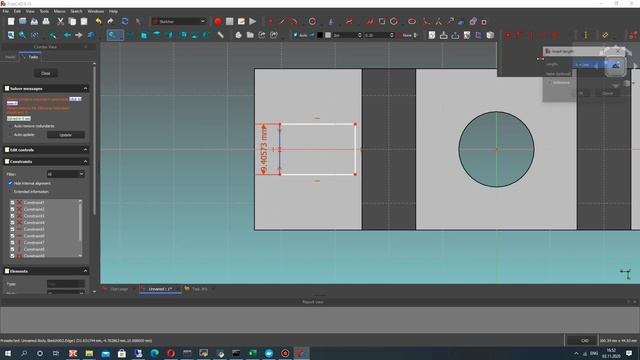Click the gray face color swatch
The width and height of the screenshot is (640, 360).
pos(328,36)
